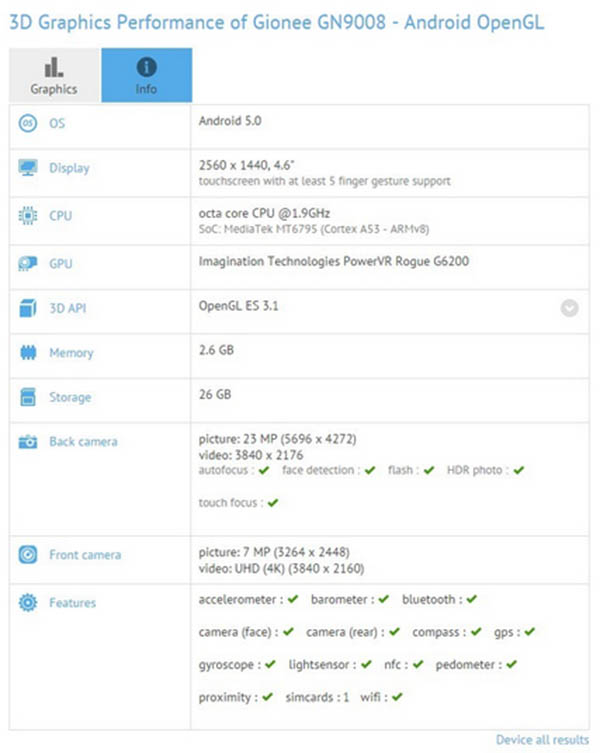This screenshot has height=753, width=600.
Task: Click the CPU chip icon
Action: coord(28,216)
